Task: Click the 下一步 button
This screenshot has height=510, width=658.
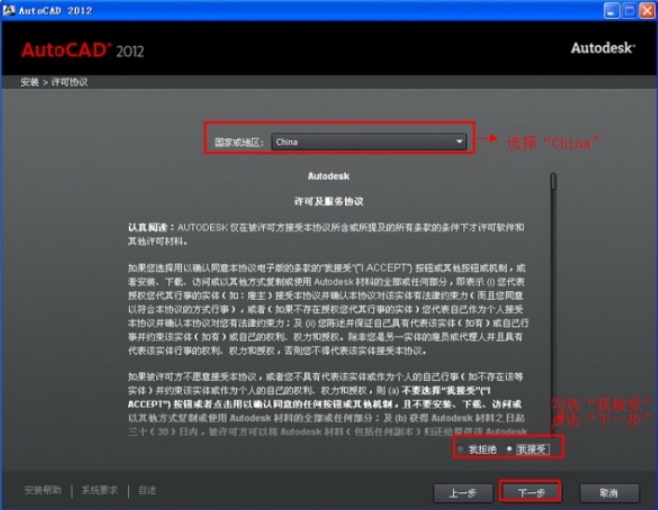Action: (530, 492)
